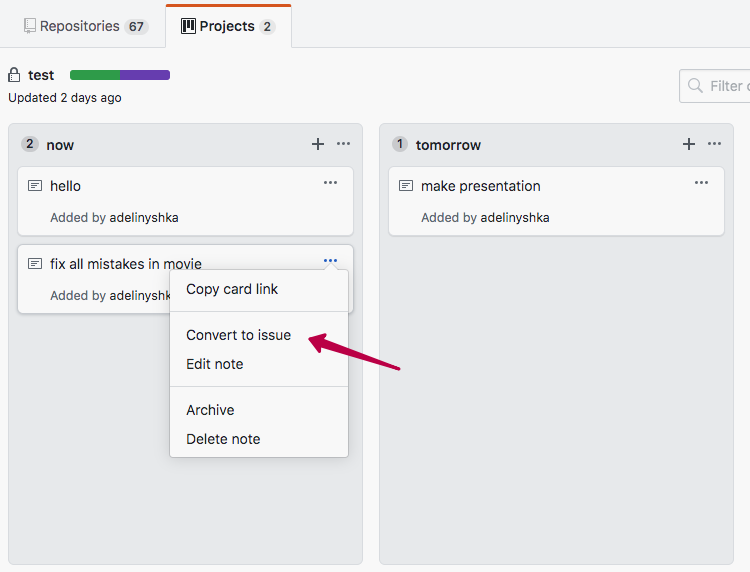The height and width of the screenshot is (572, 750).
Task: Click the Repositories book icon
Action: click(30, 26)
